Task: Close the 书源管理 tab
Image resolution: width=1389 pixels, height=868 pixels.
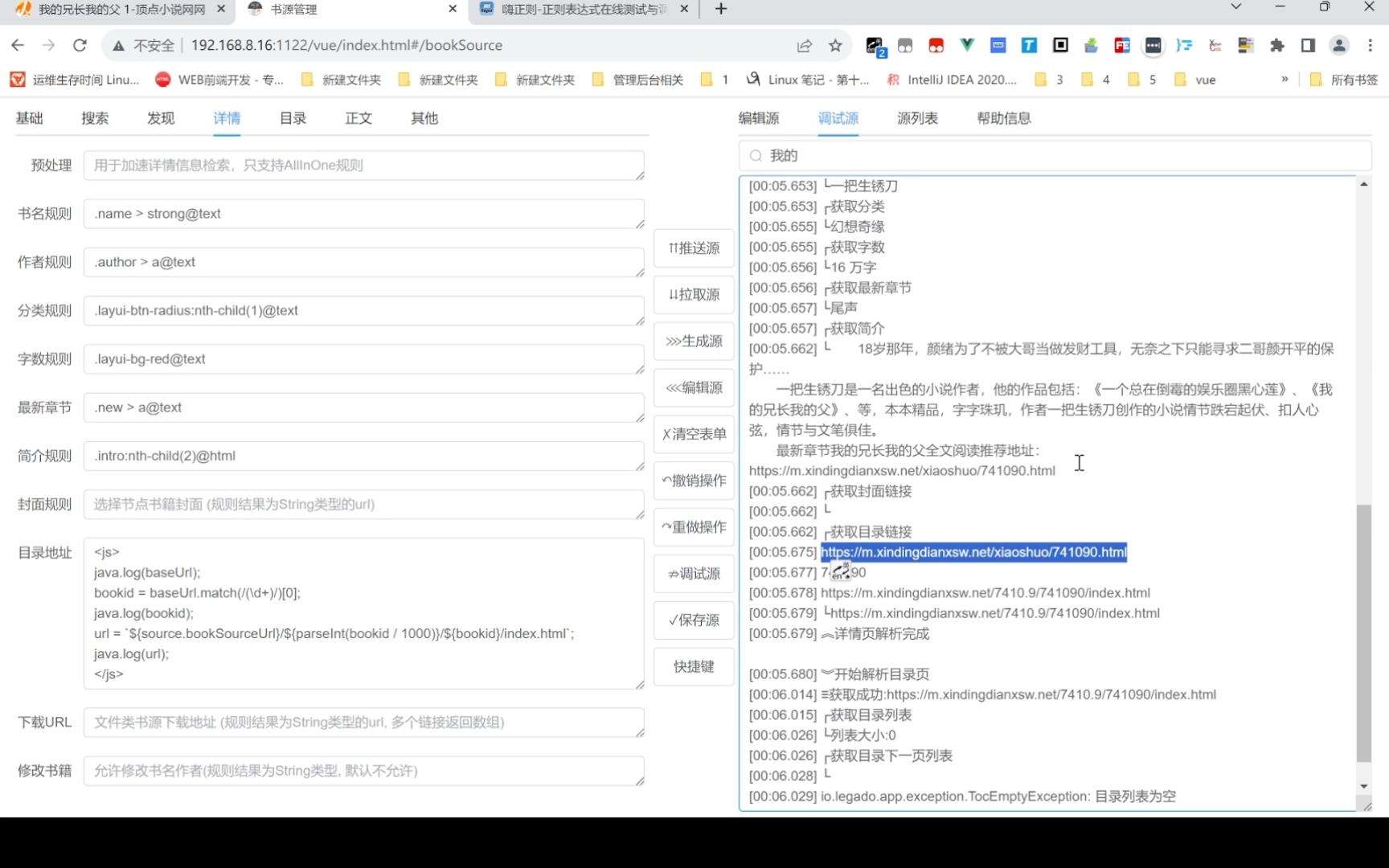Action: click(453, 9)
